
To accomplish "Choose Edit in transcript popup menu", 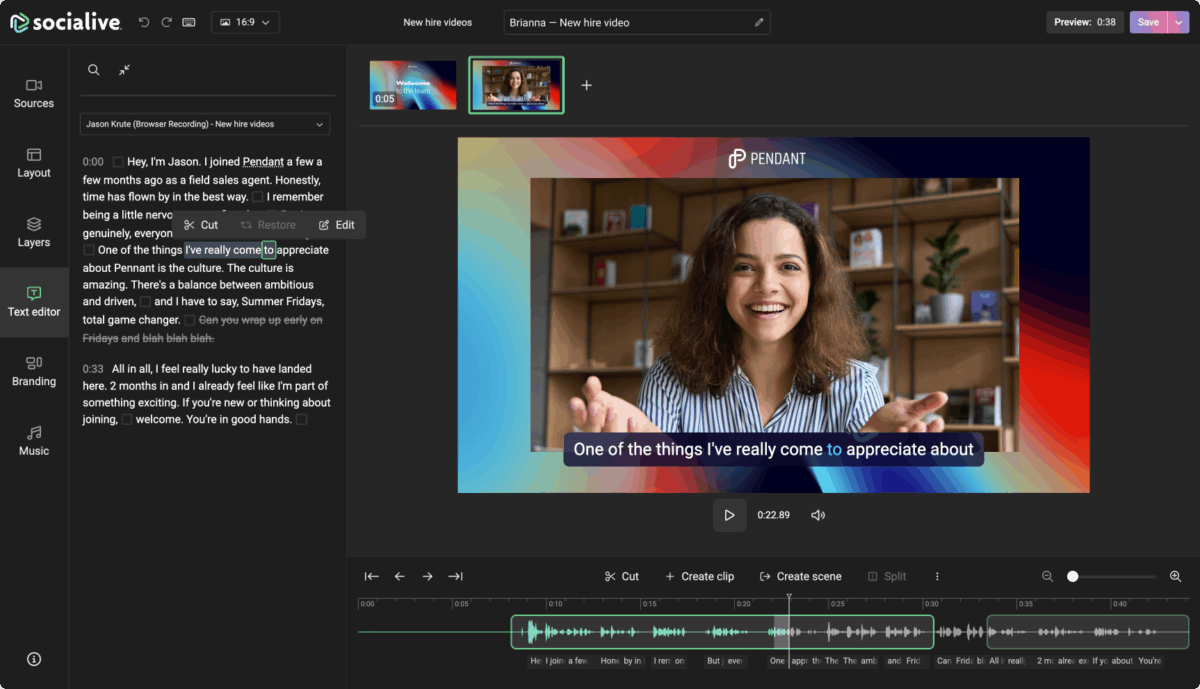I will click(337, 225).
